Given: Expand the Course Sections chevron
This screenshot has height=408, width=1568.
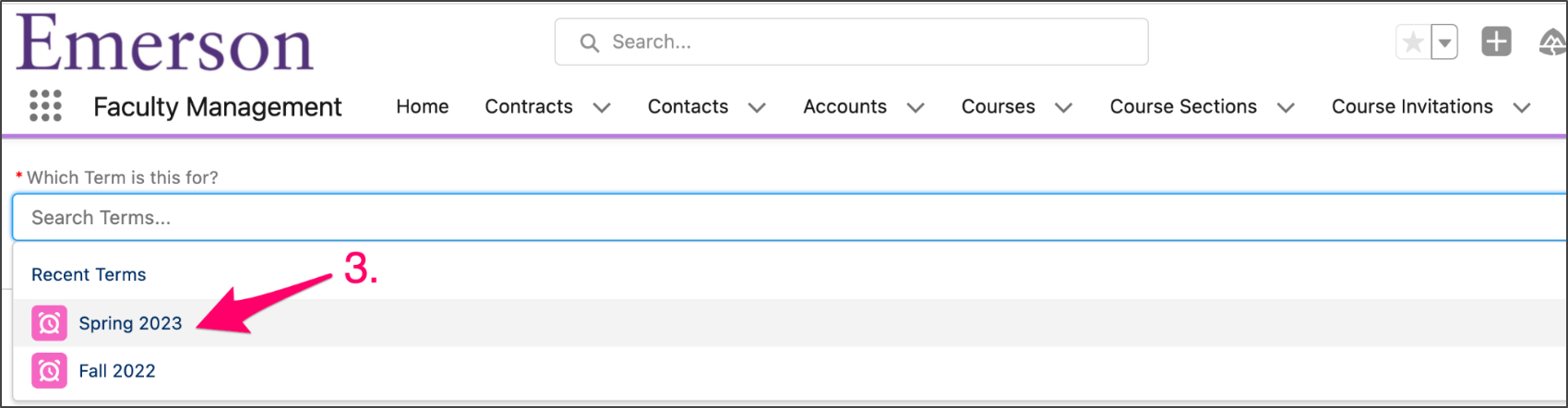Looking at the screenshot, I should point(1286,108).
